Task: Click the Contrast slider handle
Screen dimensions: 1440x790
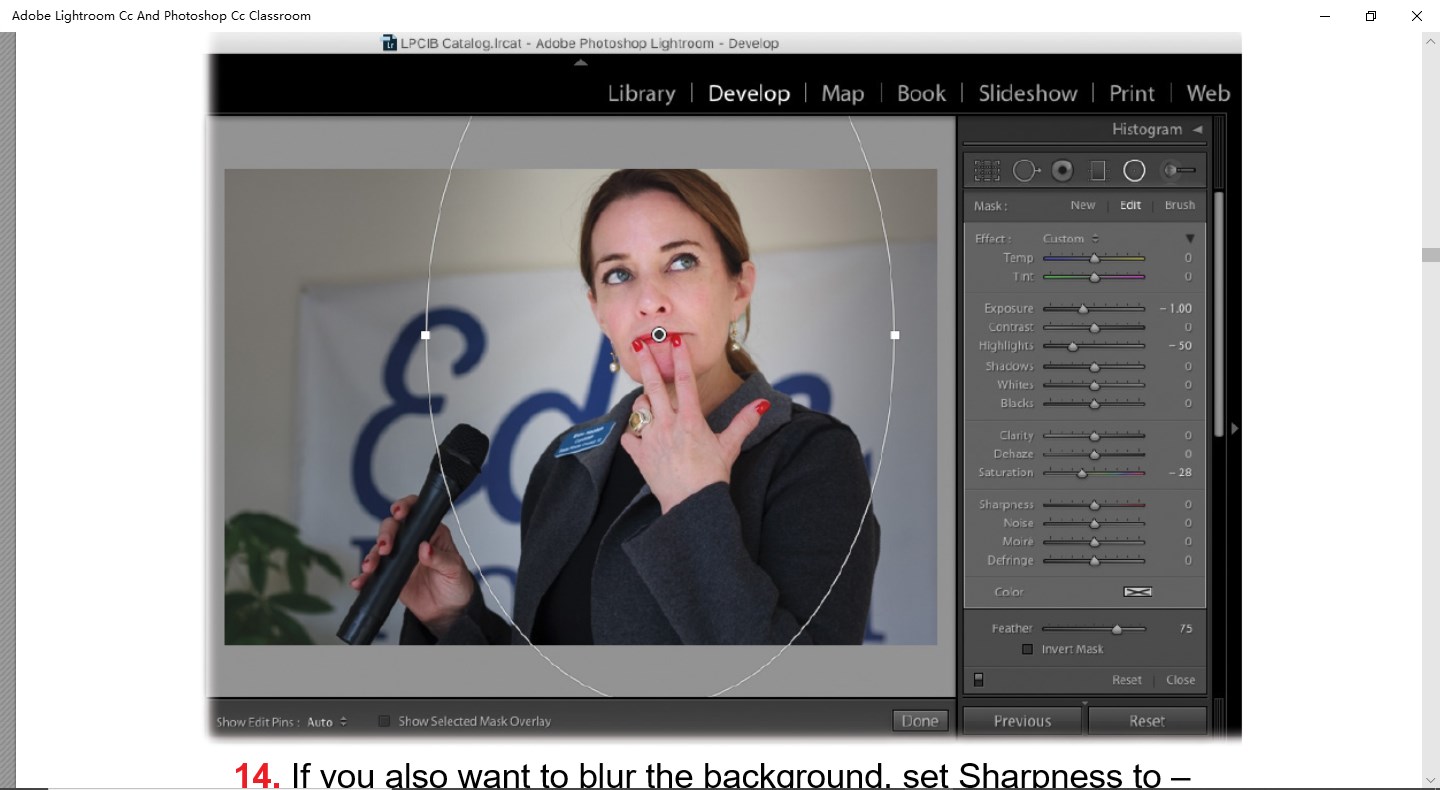Action: pos(1094,328)
